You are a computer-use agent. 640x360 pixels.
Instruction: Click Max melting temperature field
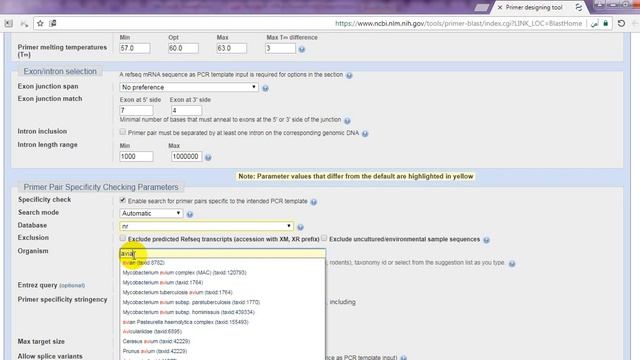231,48
